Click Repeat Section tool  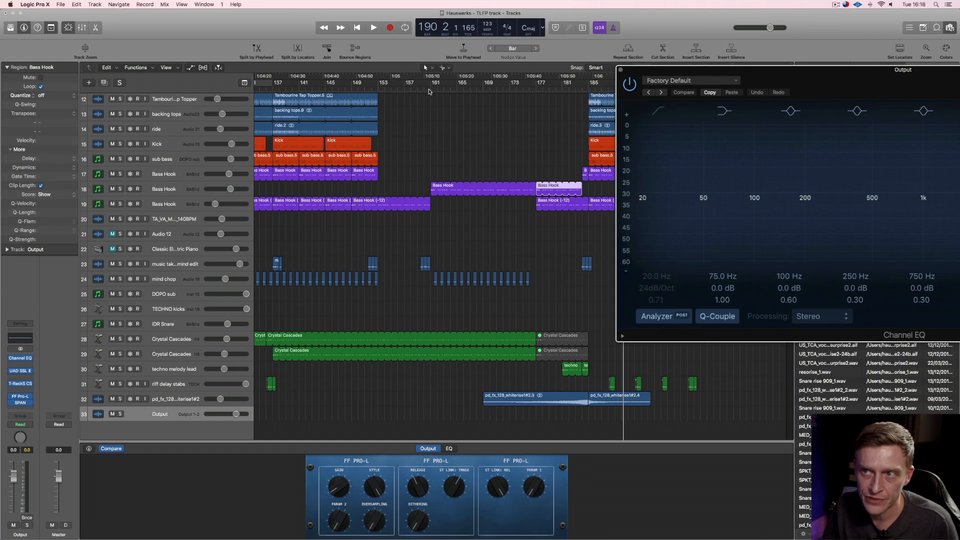pyautogui.click(x=628, y=51)
